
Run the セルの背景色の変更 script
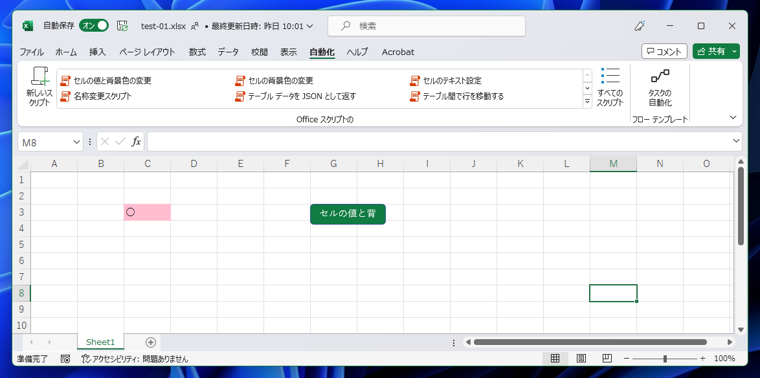point(274,80)
